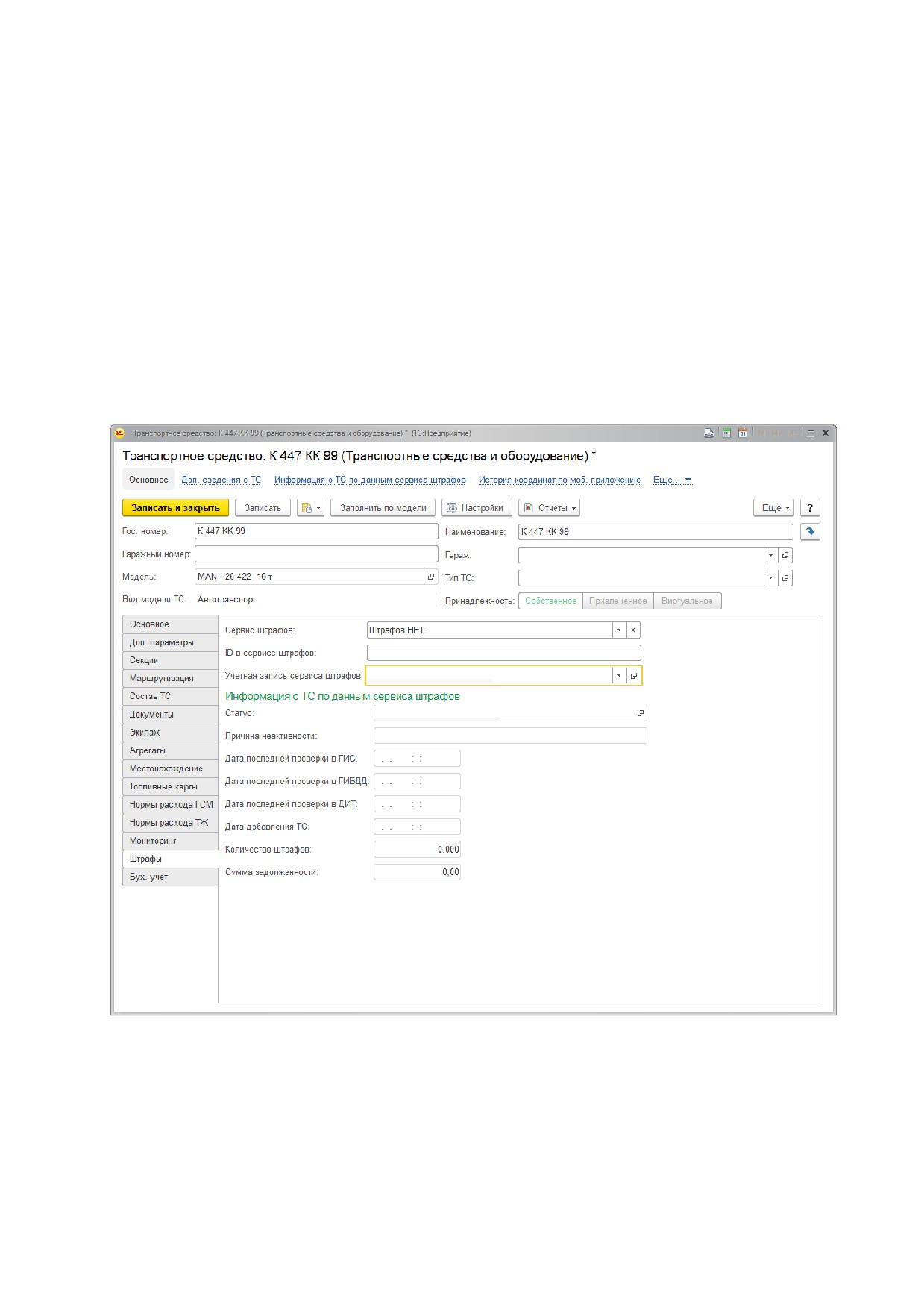Click the ID в сервисе штрафов field
924x1307 pixels.
coord(503,653)
